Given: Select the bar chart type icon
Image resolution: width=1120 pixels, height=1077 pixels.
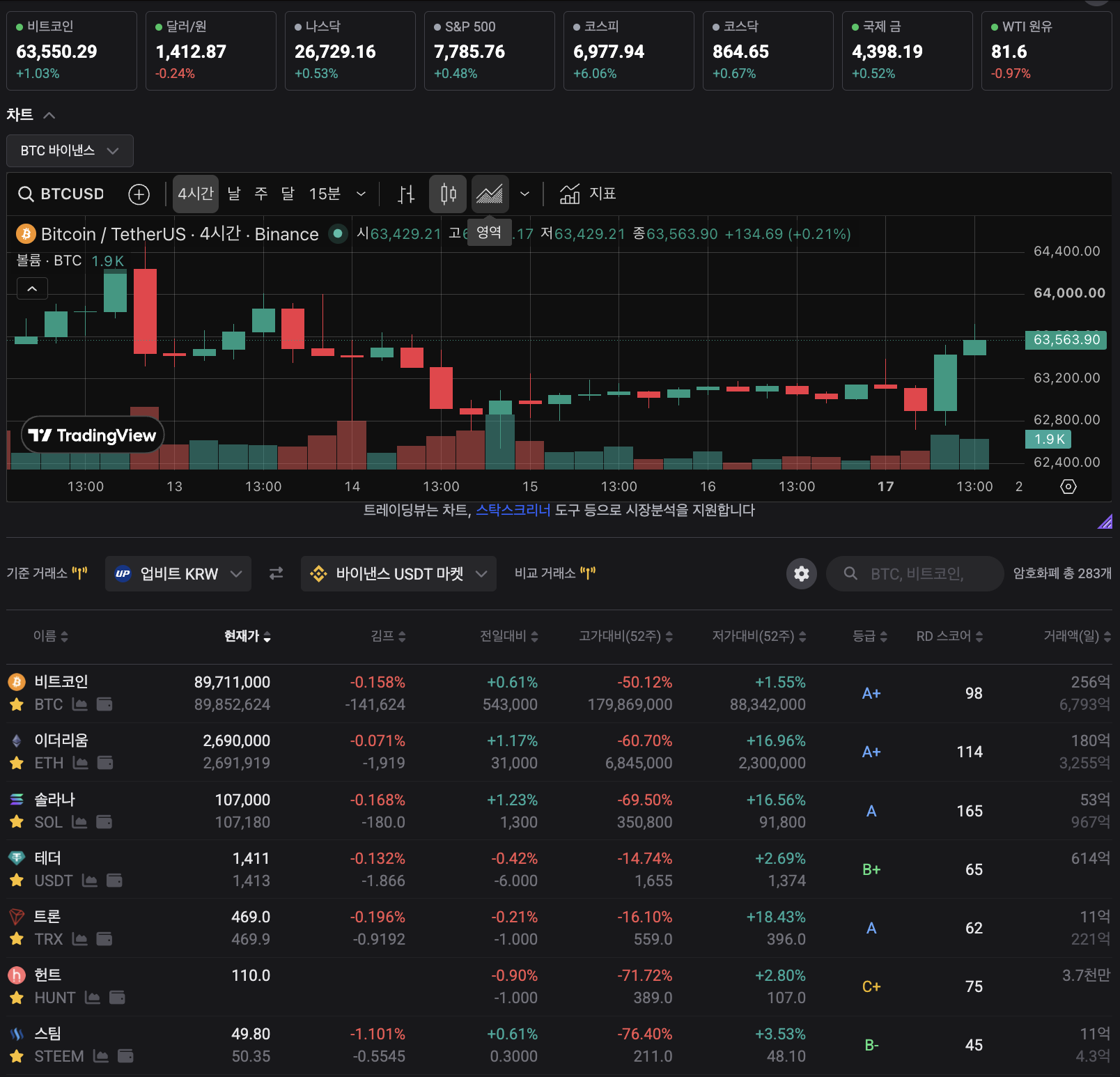Looking at the screenshot, I should (406, 194).
